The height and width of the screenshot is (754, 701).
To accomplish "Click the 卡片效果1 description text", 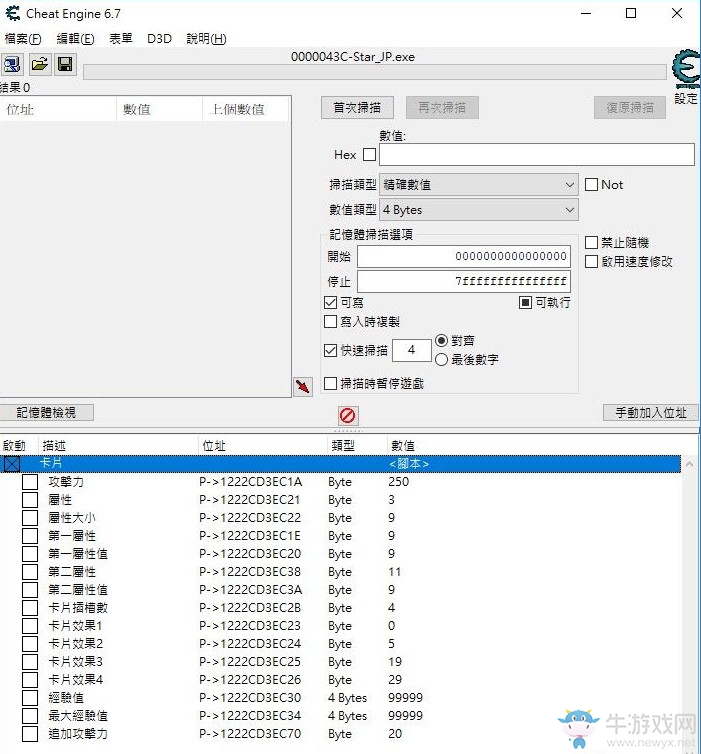I will click(x=75, y=626).
